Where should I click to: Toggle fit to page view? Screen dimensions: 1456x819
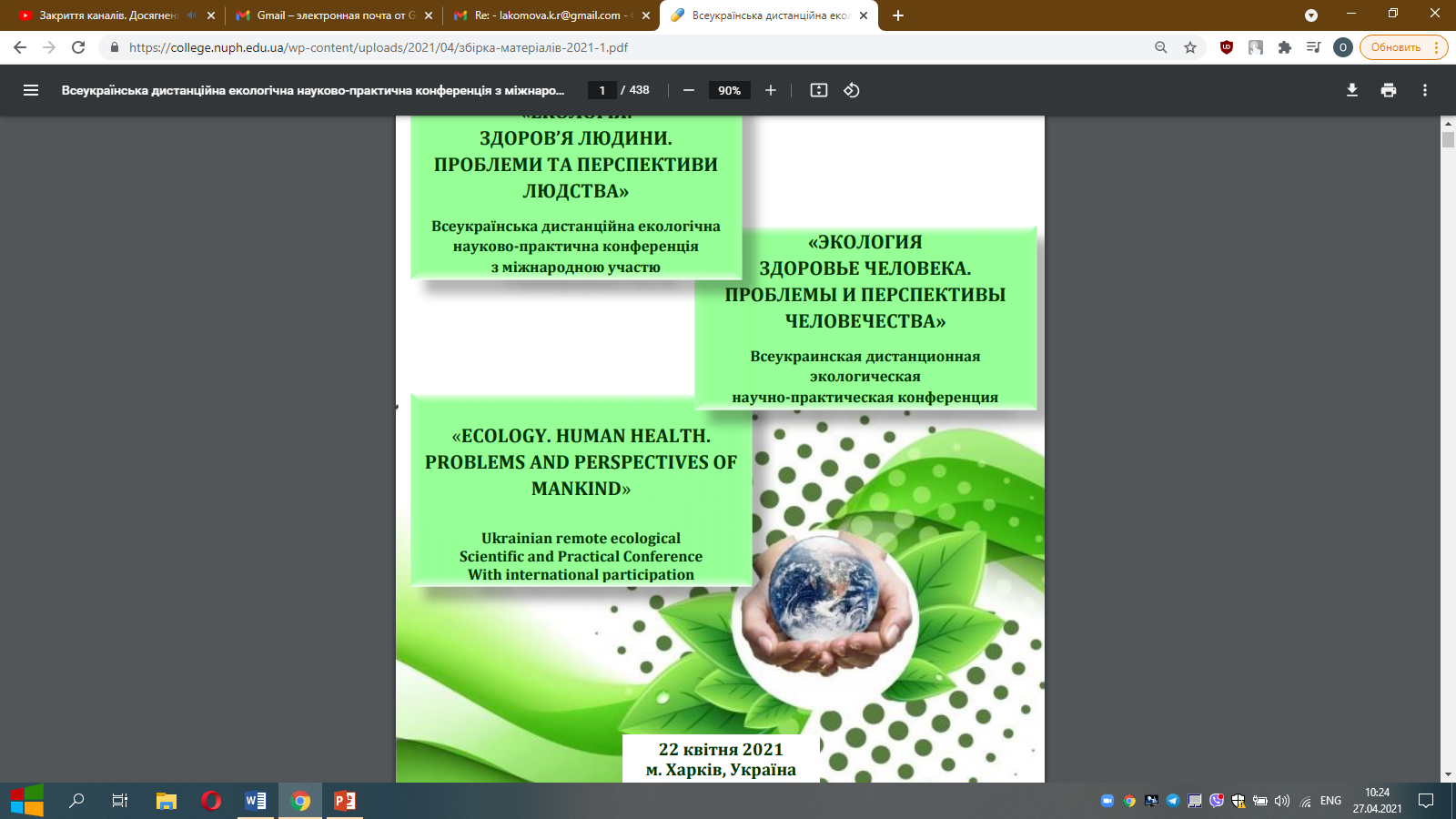click(x=819, y=90)
